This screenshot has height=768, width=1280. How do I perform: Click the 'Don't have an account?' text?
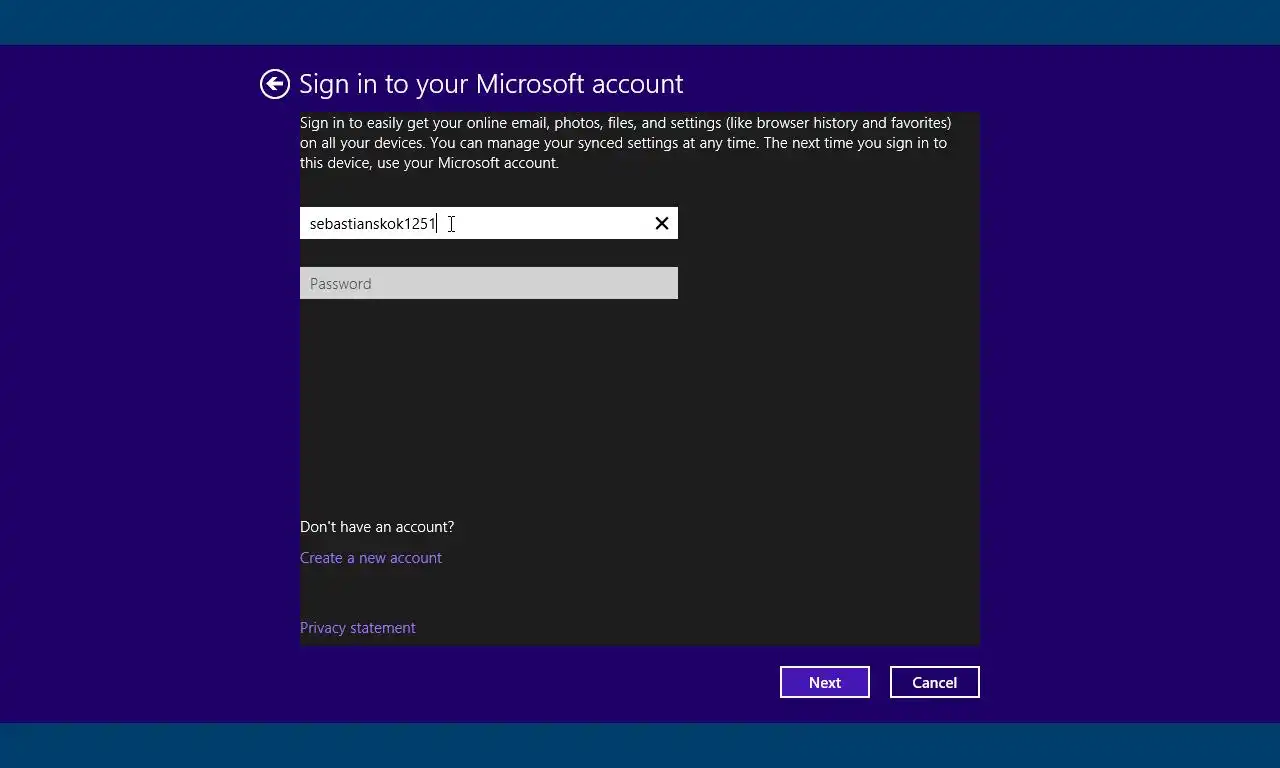tap(377, 527)
